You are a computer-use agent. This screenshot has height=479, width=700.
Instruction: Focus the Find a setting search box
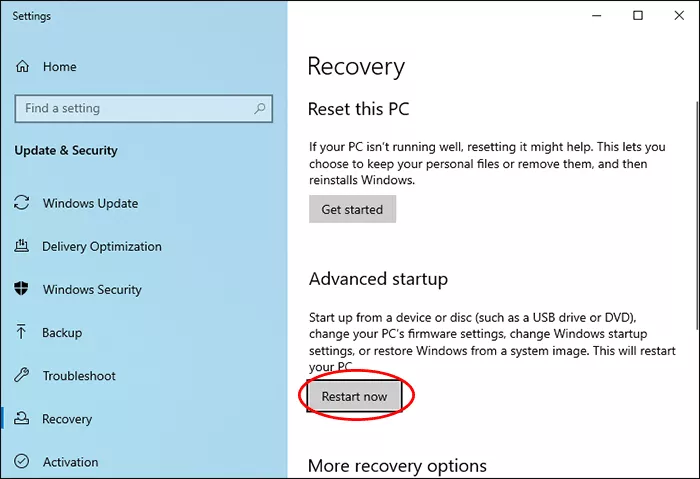[130, 108]
